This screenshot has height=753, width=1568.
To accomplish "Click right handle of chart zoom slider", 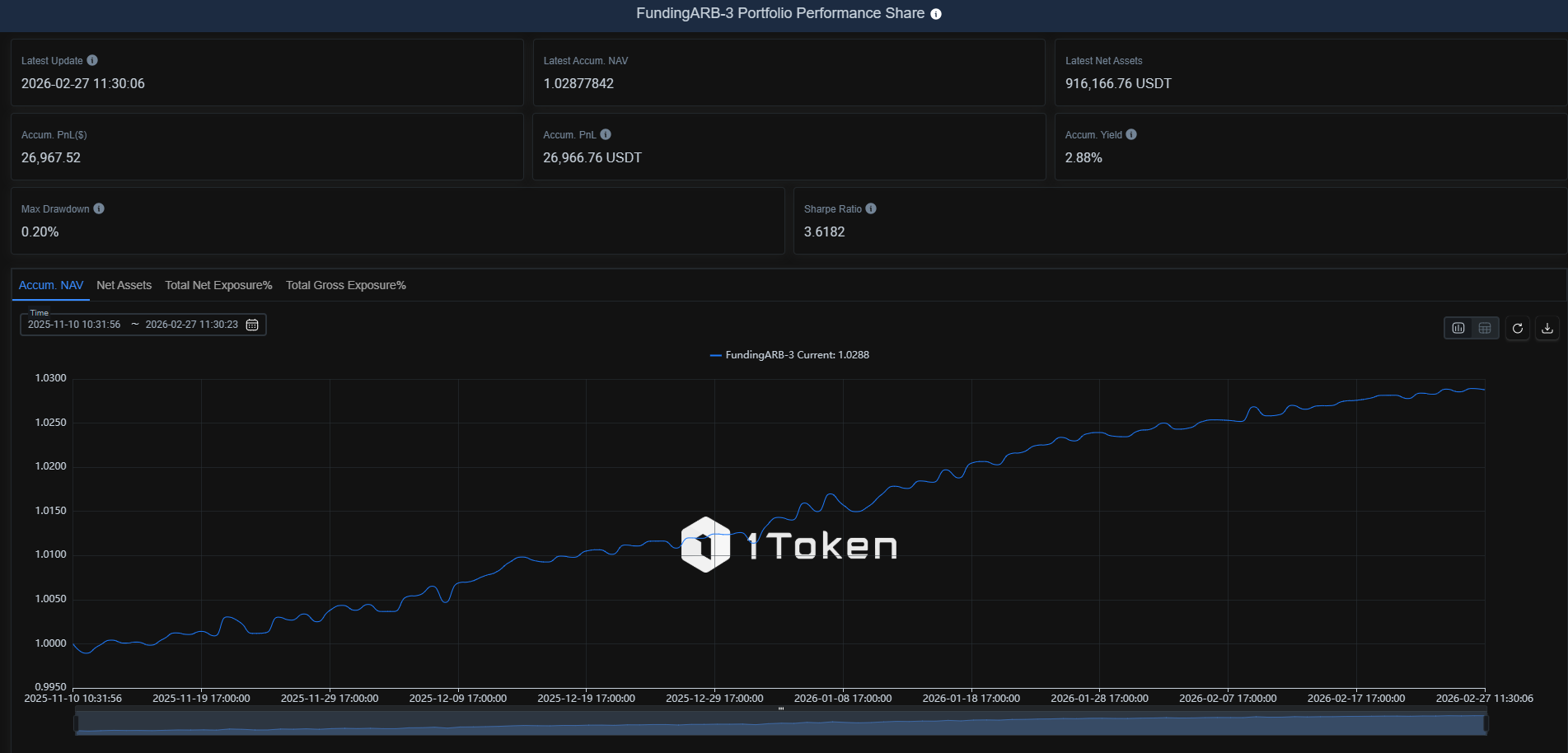I will click(1486, 723).
